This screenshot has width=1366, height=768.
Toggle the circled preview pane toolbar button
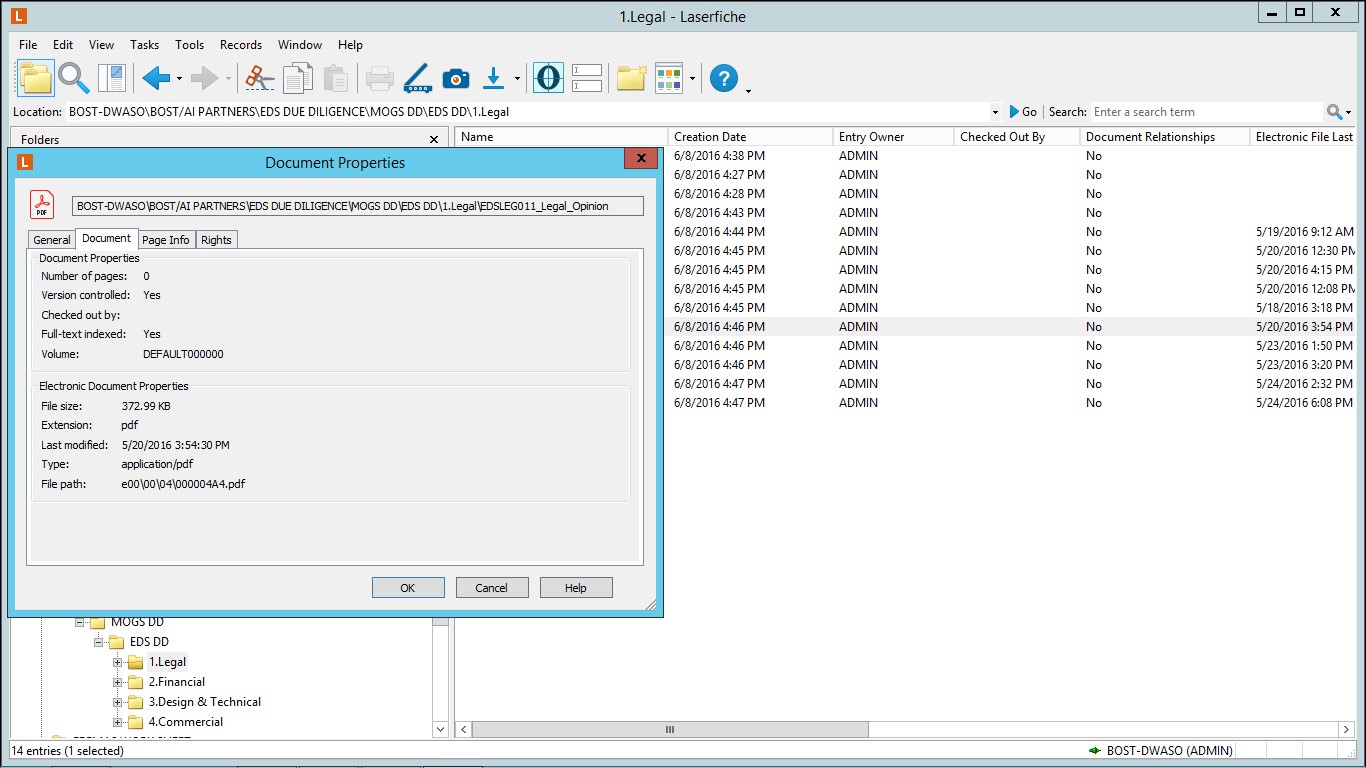pyautogui.click(x=548, y=78)
